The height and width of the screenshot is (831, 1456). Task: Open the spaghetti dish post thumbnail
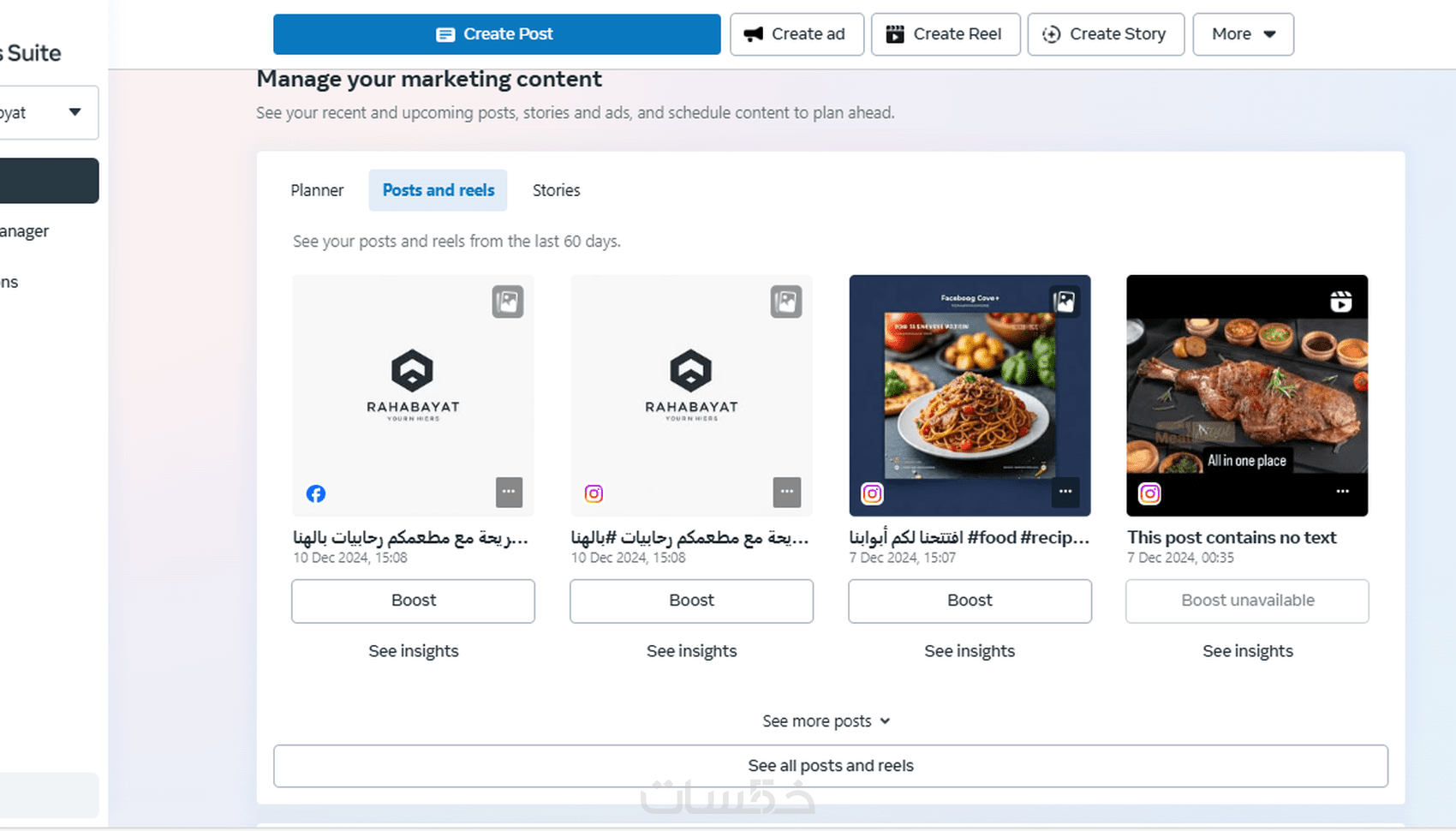[x=970, y=394]
